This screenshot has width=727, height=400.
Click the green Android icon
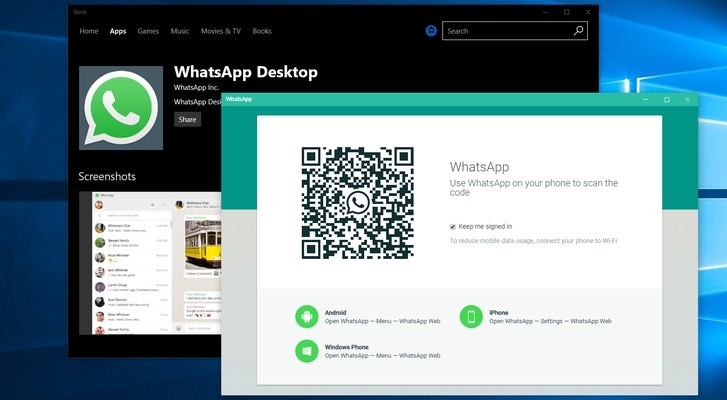[306, 317]
